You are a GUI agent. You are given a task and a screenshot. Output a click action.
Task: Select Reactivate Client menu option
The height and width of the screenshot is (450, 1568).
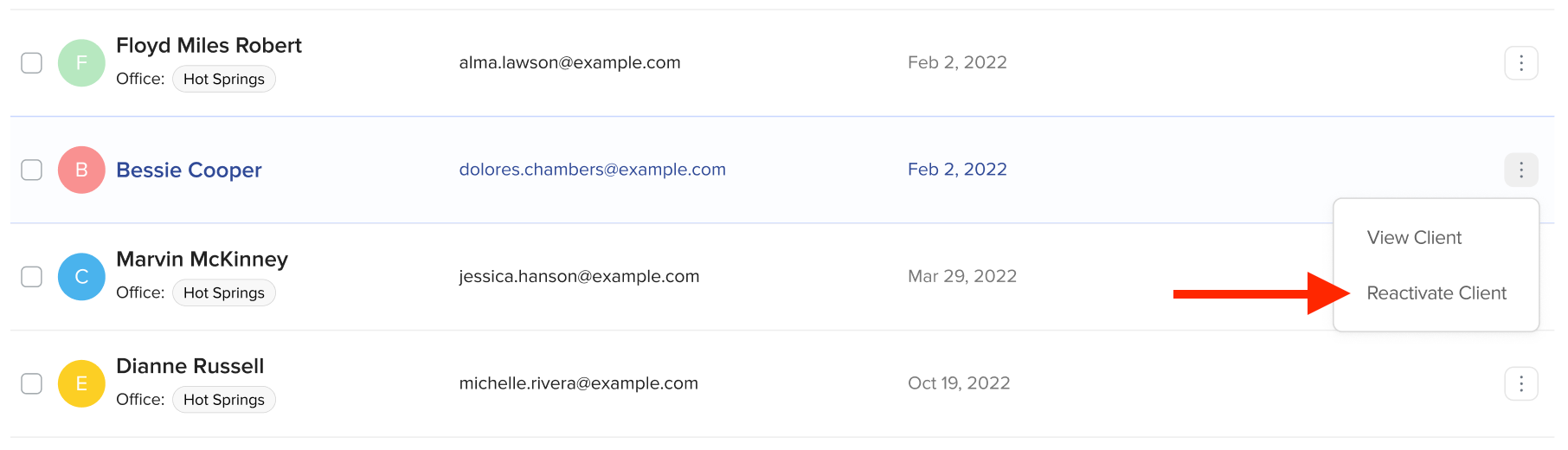coord(1436,293)
